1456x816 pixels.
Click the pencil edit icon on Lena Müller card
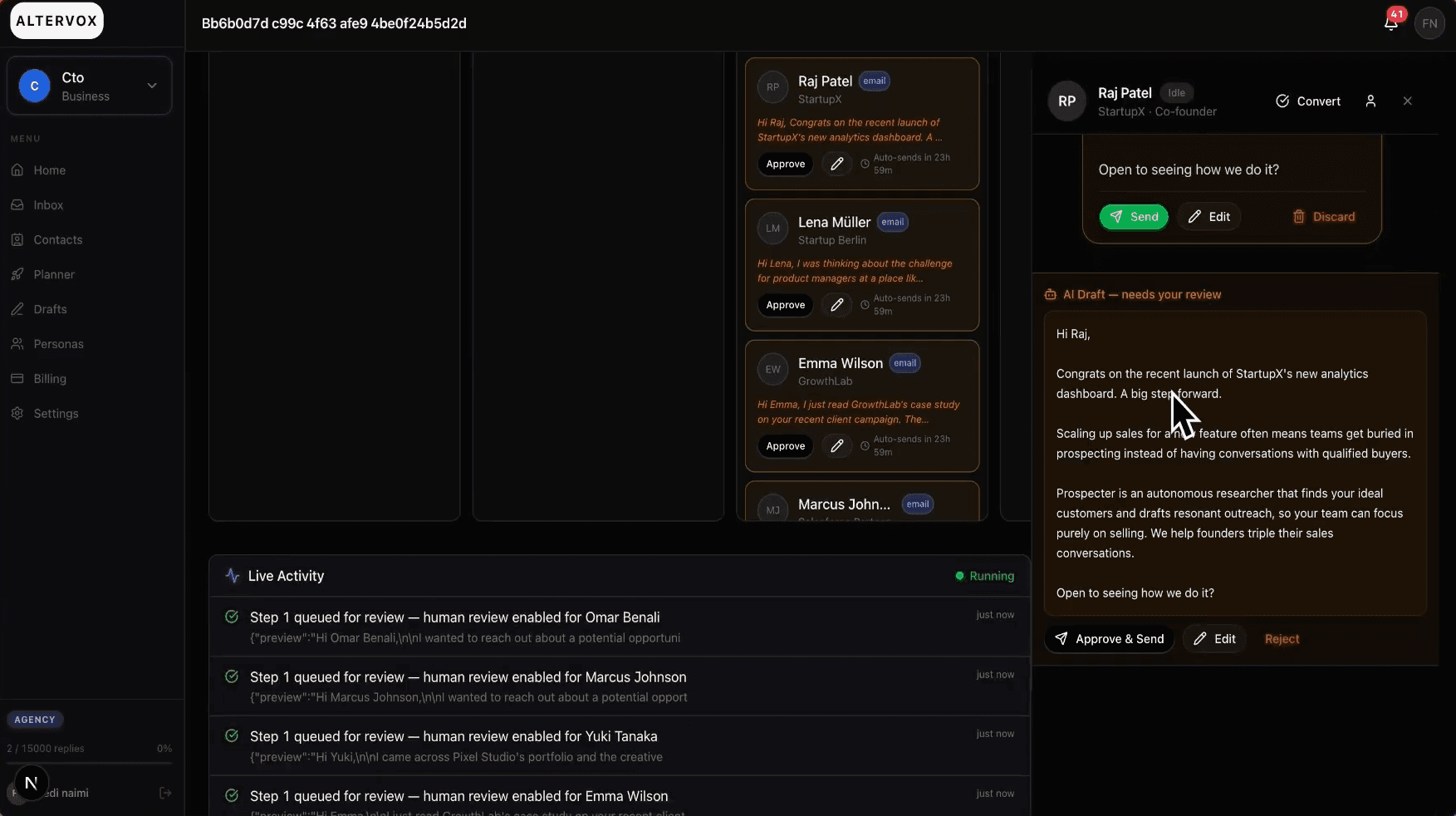(836, 305)
